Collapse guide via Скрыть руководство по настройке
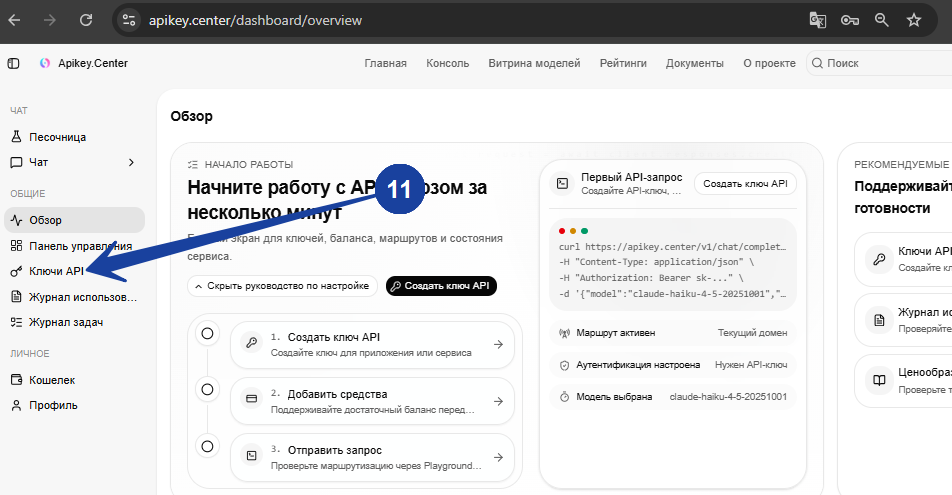Viewport: 952px width, 495px height. [282, 286]
